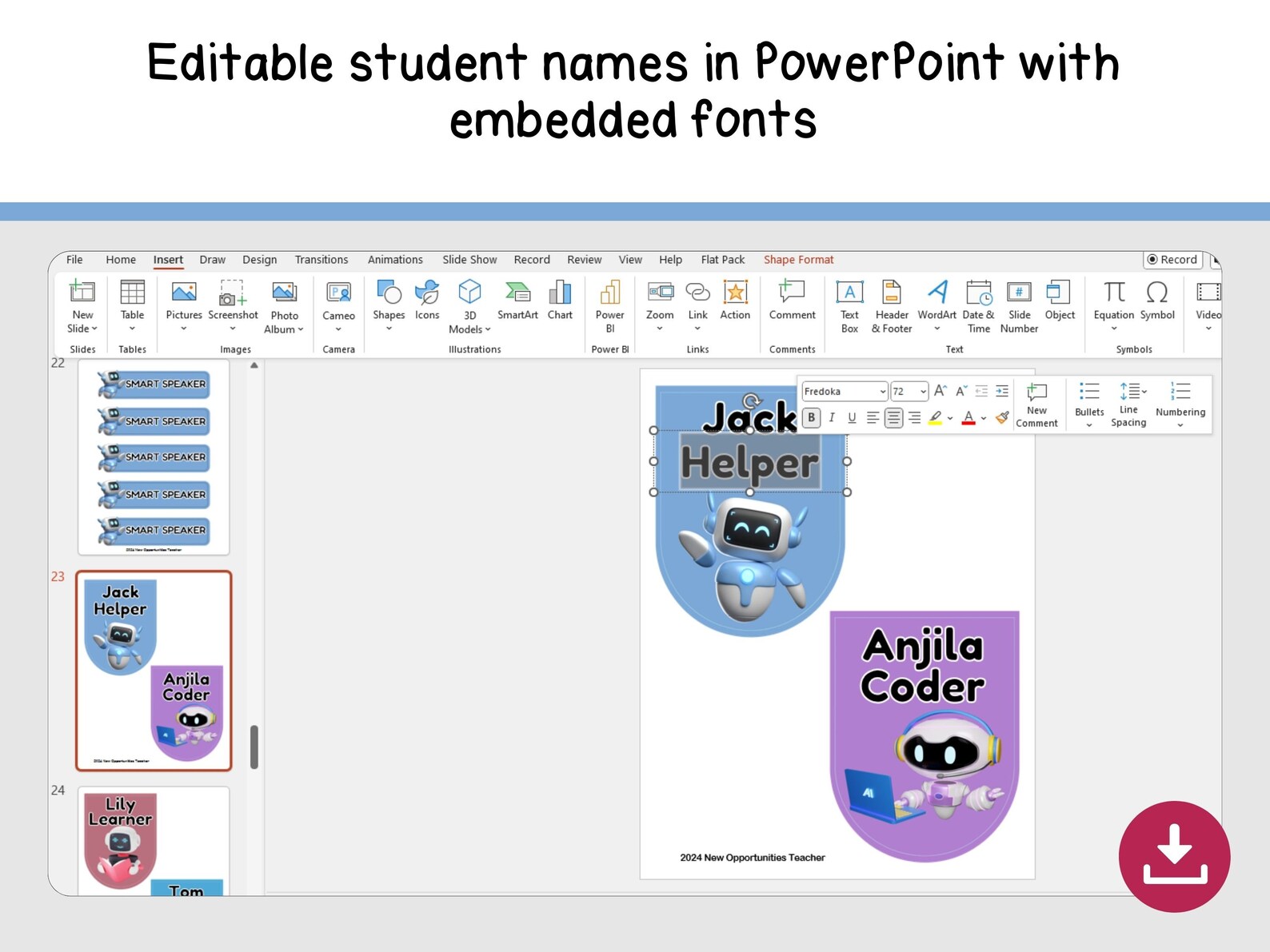Expand the Shapes gallery dropdown

[x=389, y=329]
